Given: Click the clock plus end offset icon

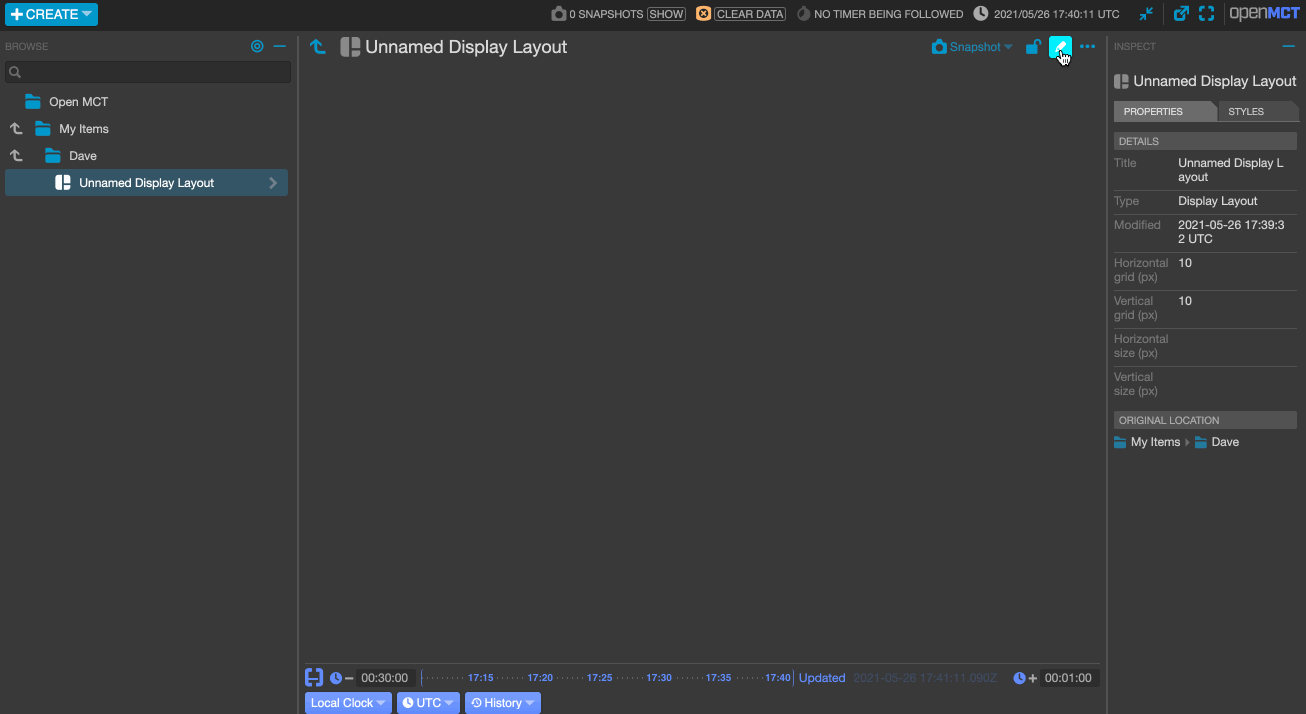Looking at the screenshot, I should tap(1025, 678).
